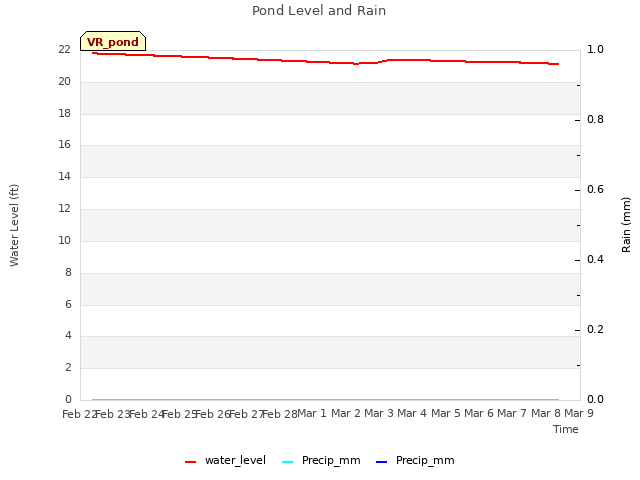Screen dimensions: 640x480
Task: Click the 0.0 tick on rain axis
Action: [595, 399]
